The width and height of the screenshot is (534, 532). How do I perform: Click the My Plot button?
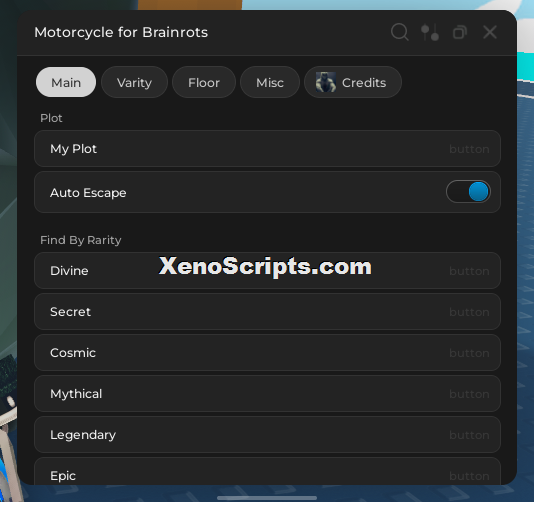tap(267, 149)
